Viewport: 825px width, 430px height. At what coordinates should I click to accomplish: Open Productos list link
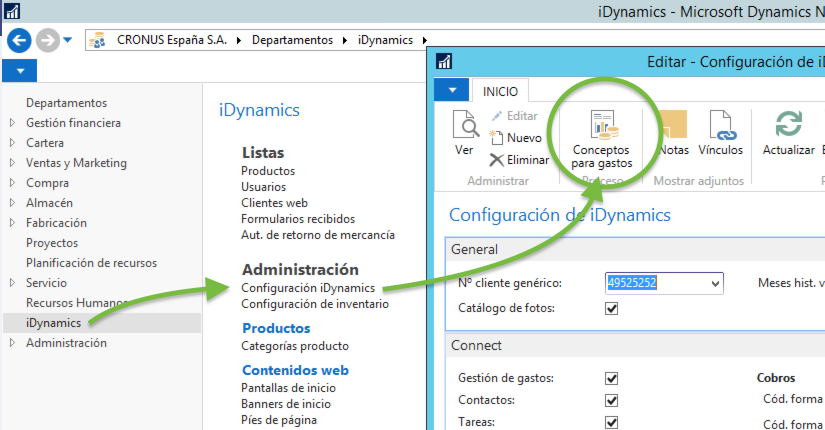268,171
